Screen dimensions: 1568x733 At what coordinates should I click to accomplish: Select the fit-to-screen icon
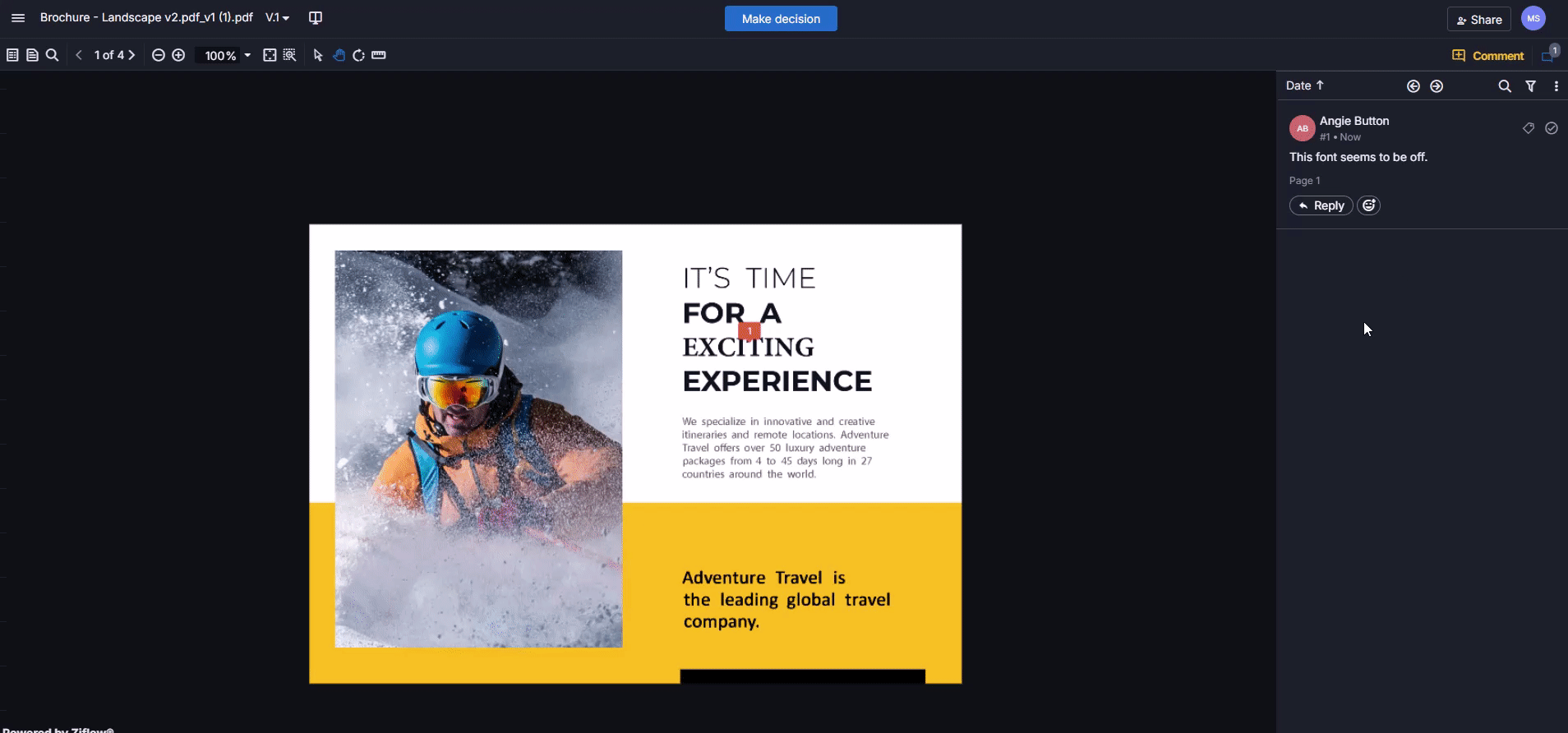(x=270, y=55)
